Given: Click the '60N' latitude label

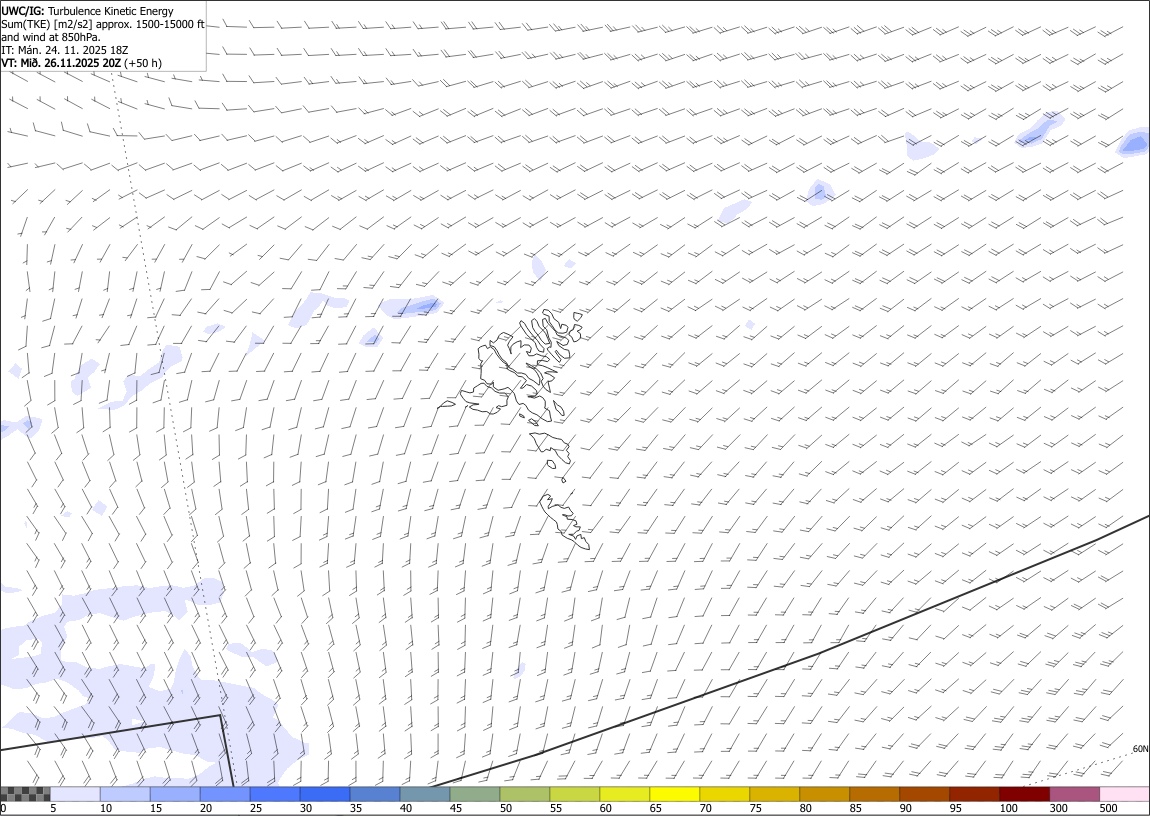Looking at the screenshot, I should (1140, 749).
